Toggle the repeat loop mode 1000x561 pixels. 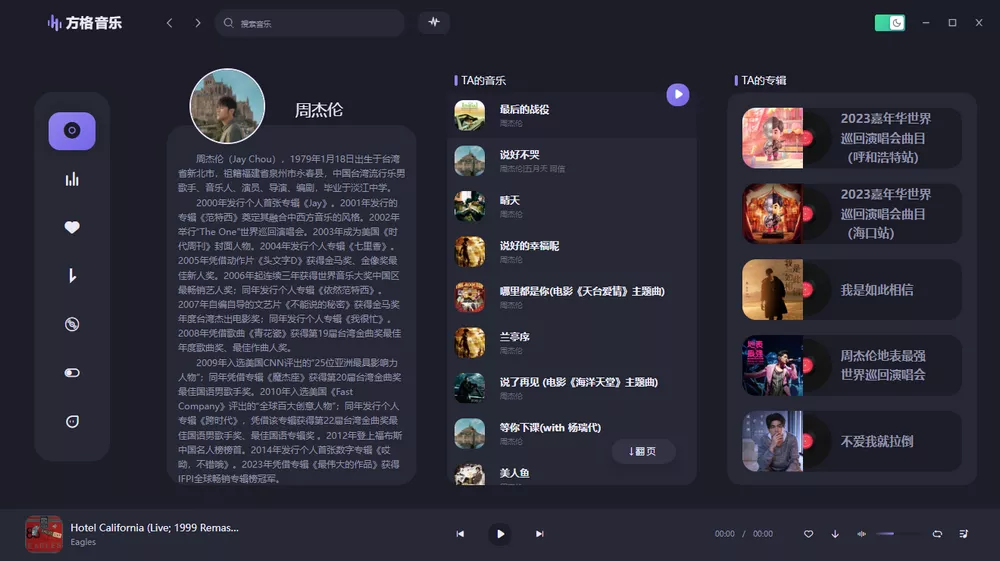[x=937, y=534]
